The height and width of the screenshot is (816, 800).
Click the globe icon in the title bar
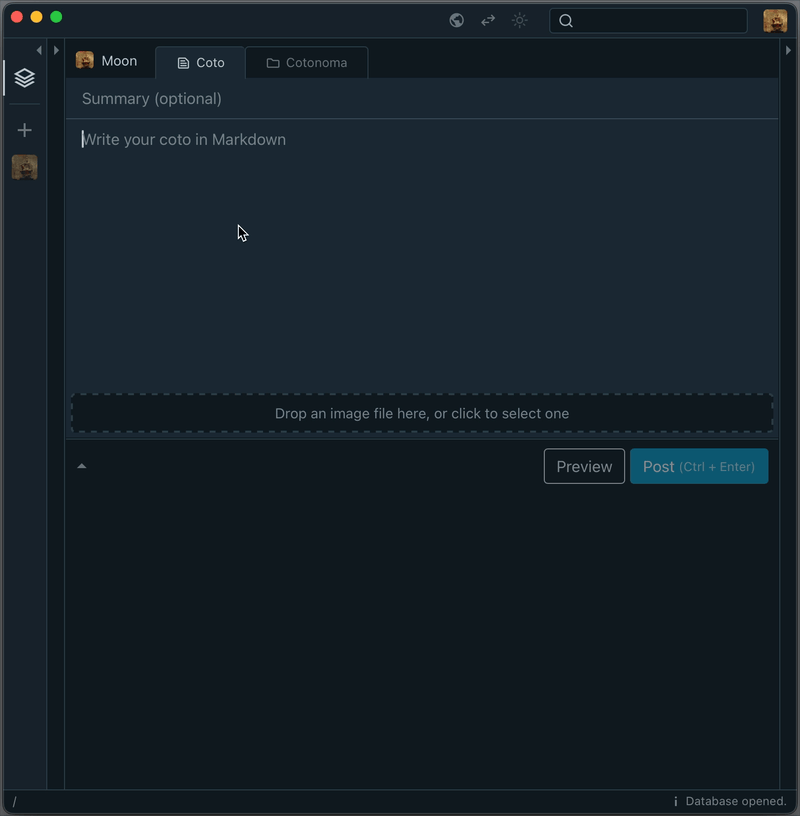click(x=456, y=20)
